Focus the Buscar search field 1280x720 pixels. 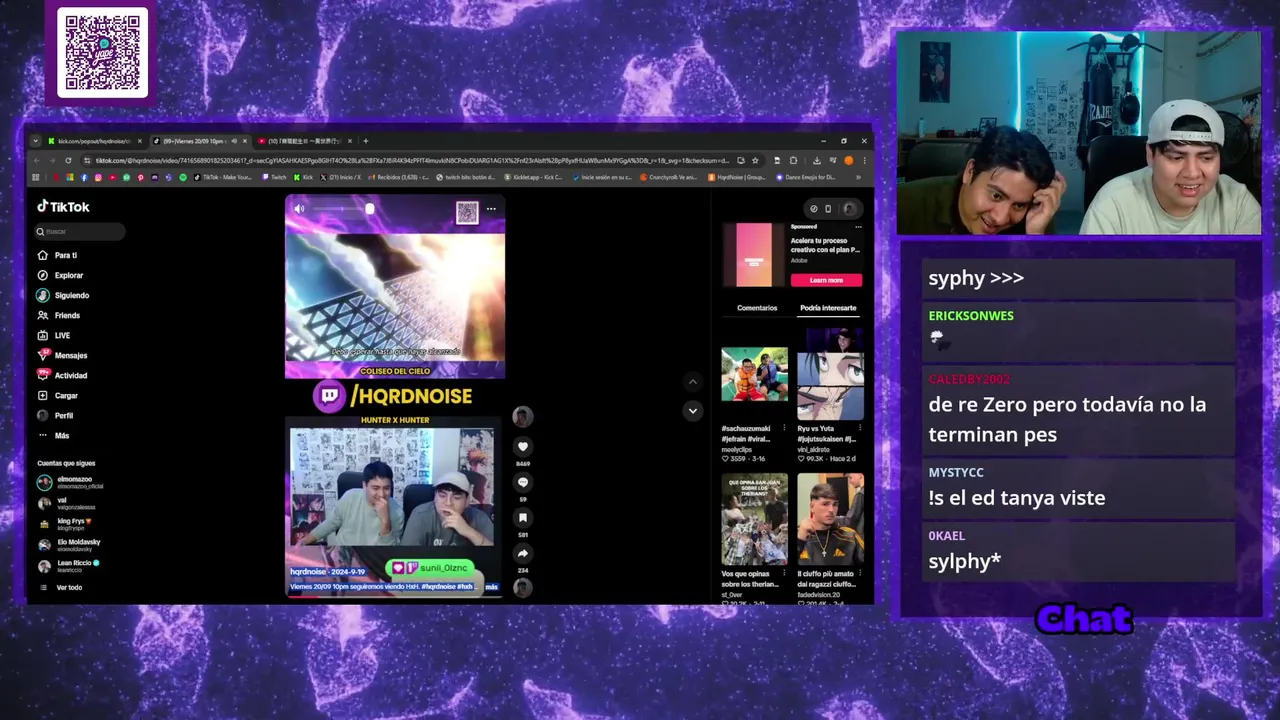[80, 231]
